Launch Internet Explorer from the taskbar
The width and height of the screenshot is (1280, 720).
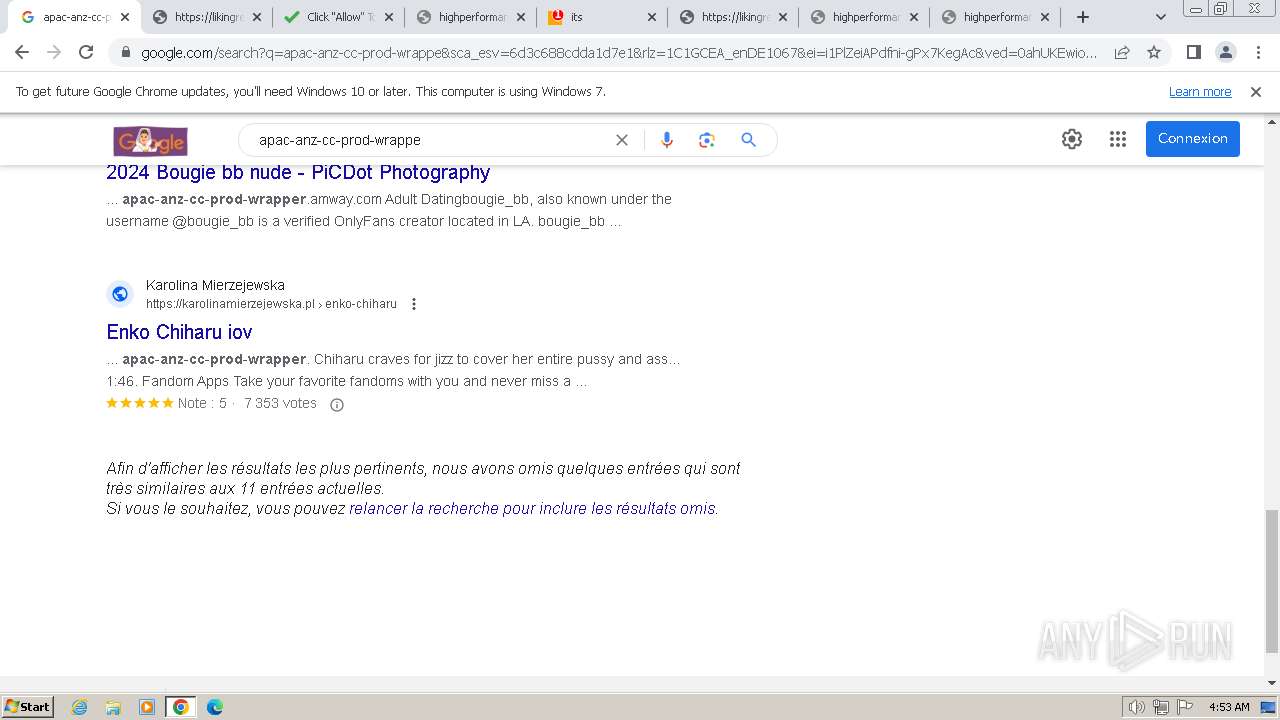point(80,707)
